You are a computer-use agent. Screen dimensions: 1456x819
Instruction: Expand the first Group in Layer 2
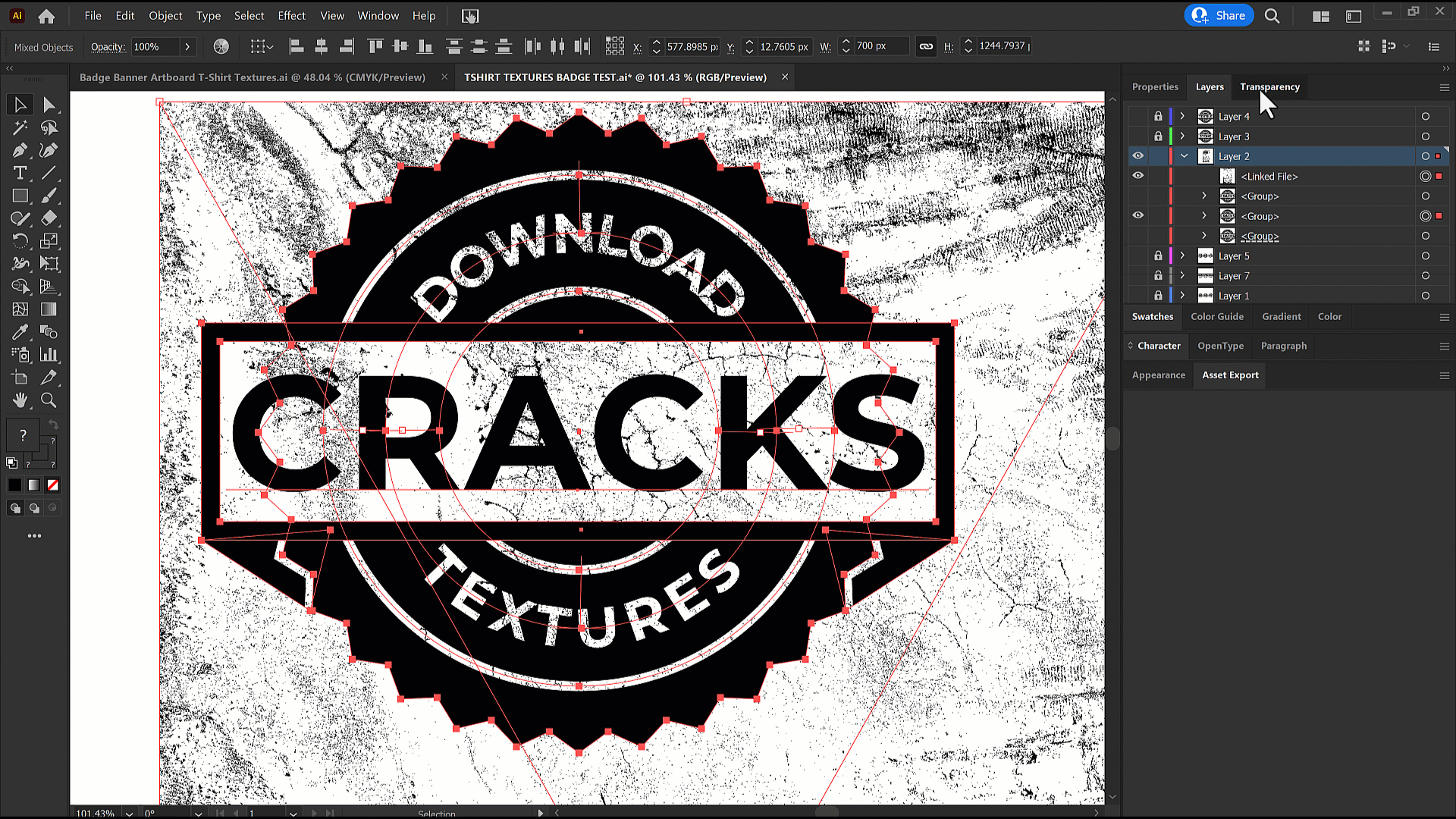[x=1205, y=196]
